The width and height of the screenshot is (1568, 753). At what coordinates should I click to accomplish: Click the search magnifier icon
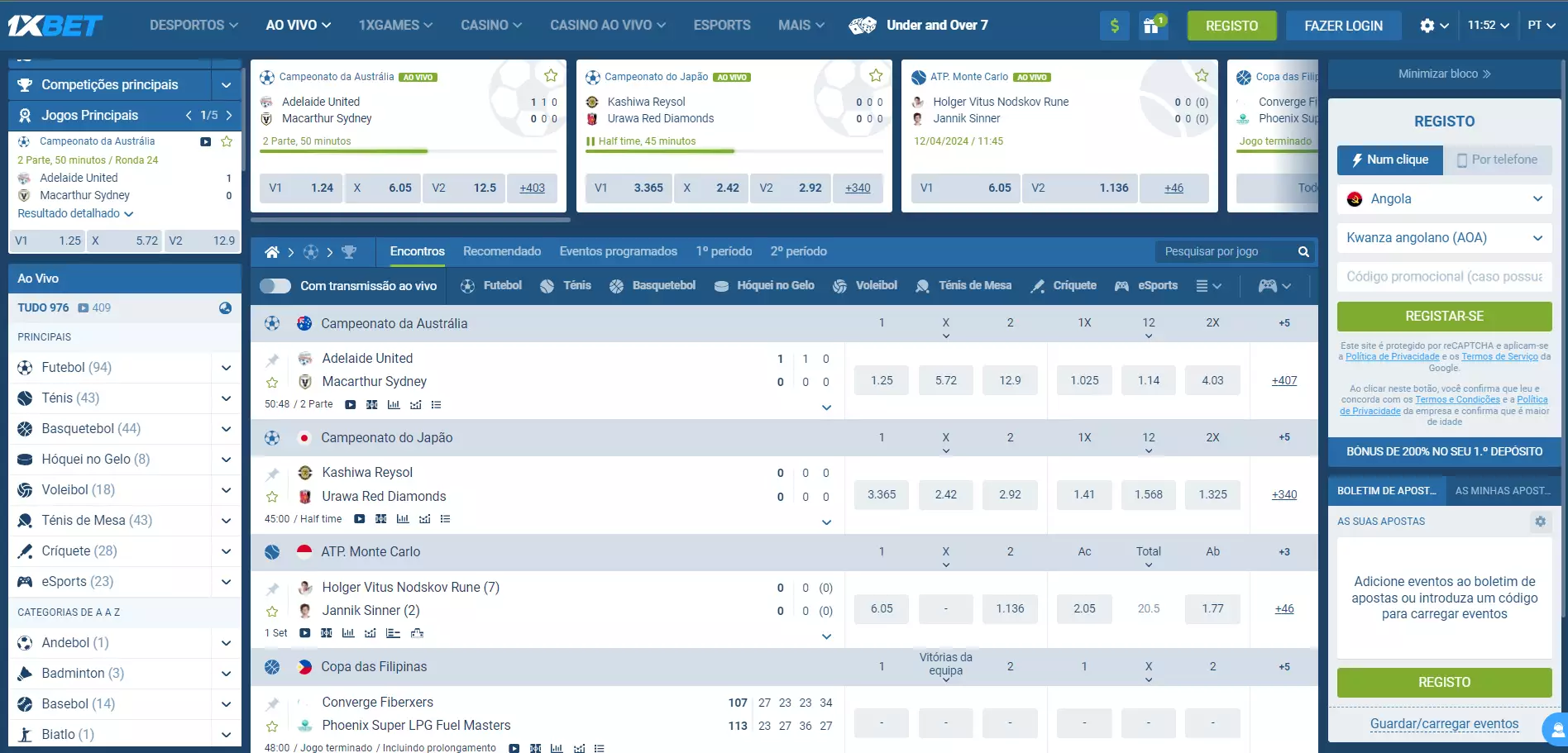click(x=1303, y=252)
